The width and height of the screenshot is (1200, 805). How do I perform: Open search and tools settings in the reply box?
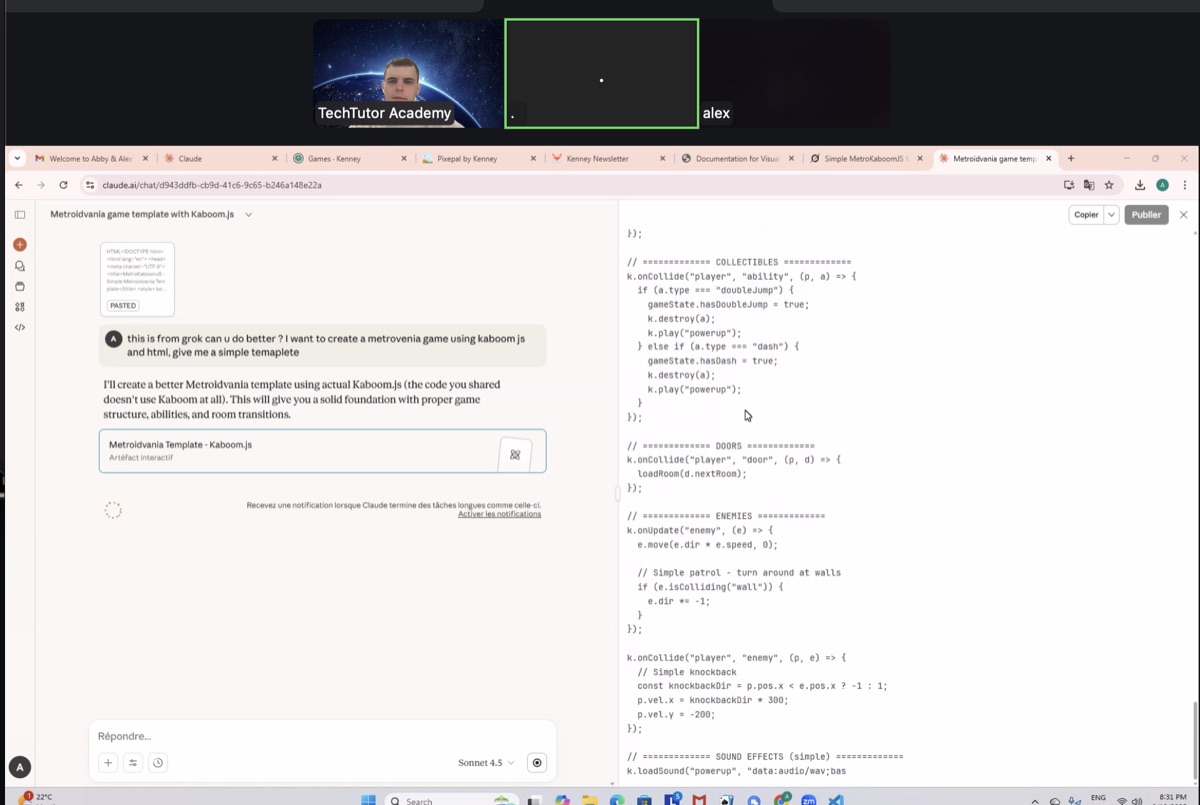pyautogui.click(x=133, y=763)
